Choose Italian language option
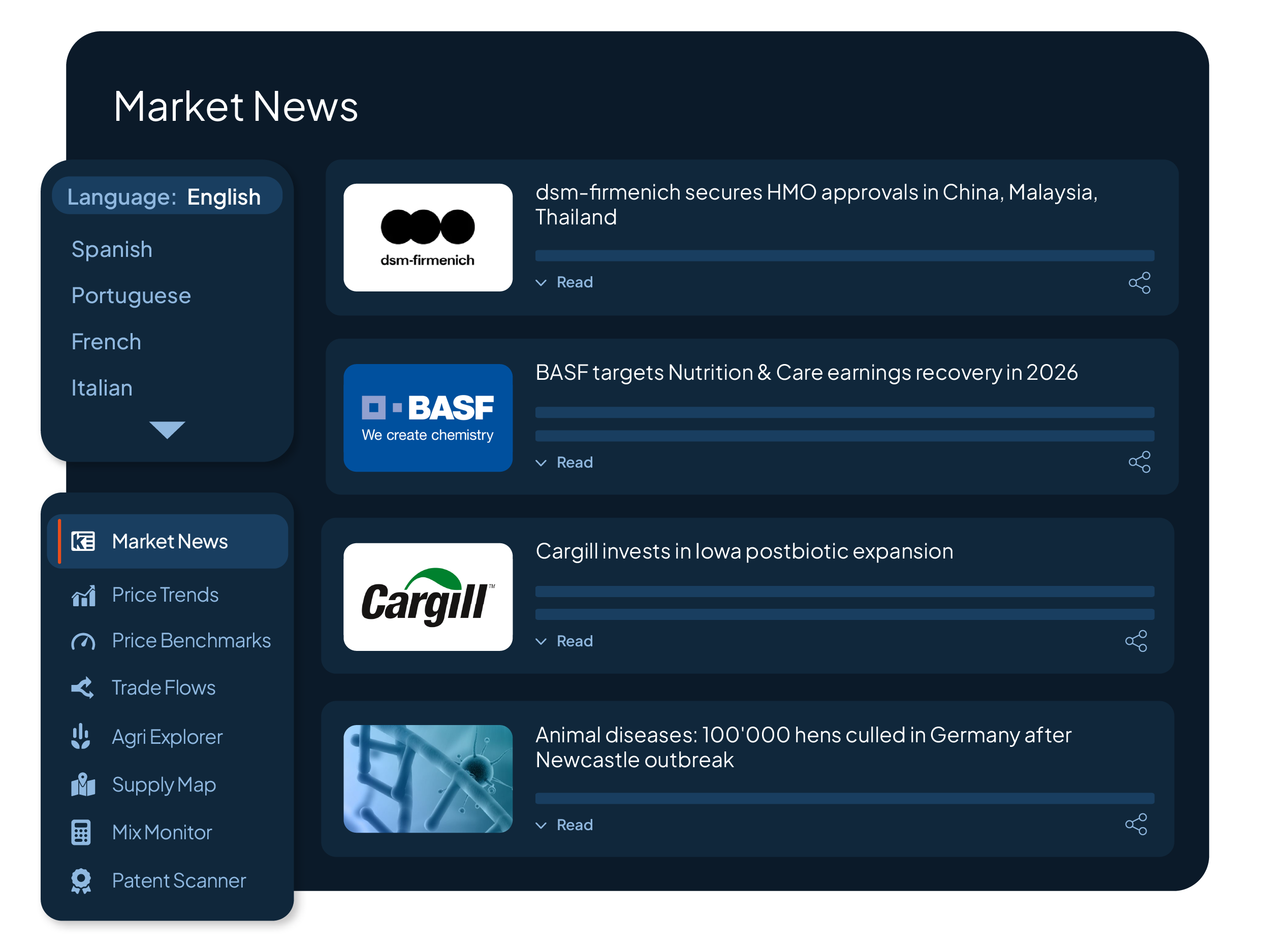 click(102, 388)
